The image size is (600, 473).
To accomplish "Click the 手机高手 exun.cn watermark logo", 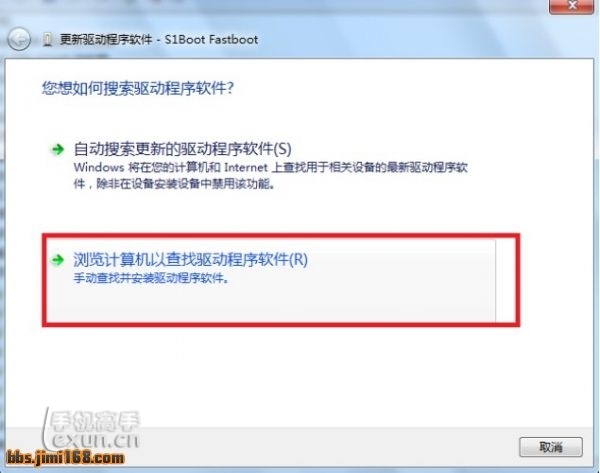I will pos(92,429).
